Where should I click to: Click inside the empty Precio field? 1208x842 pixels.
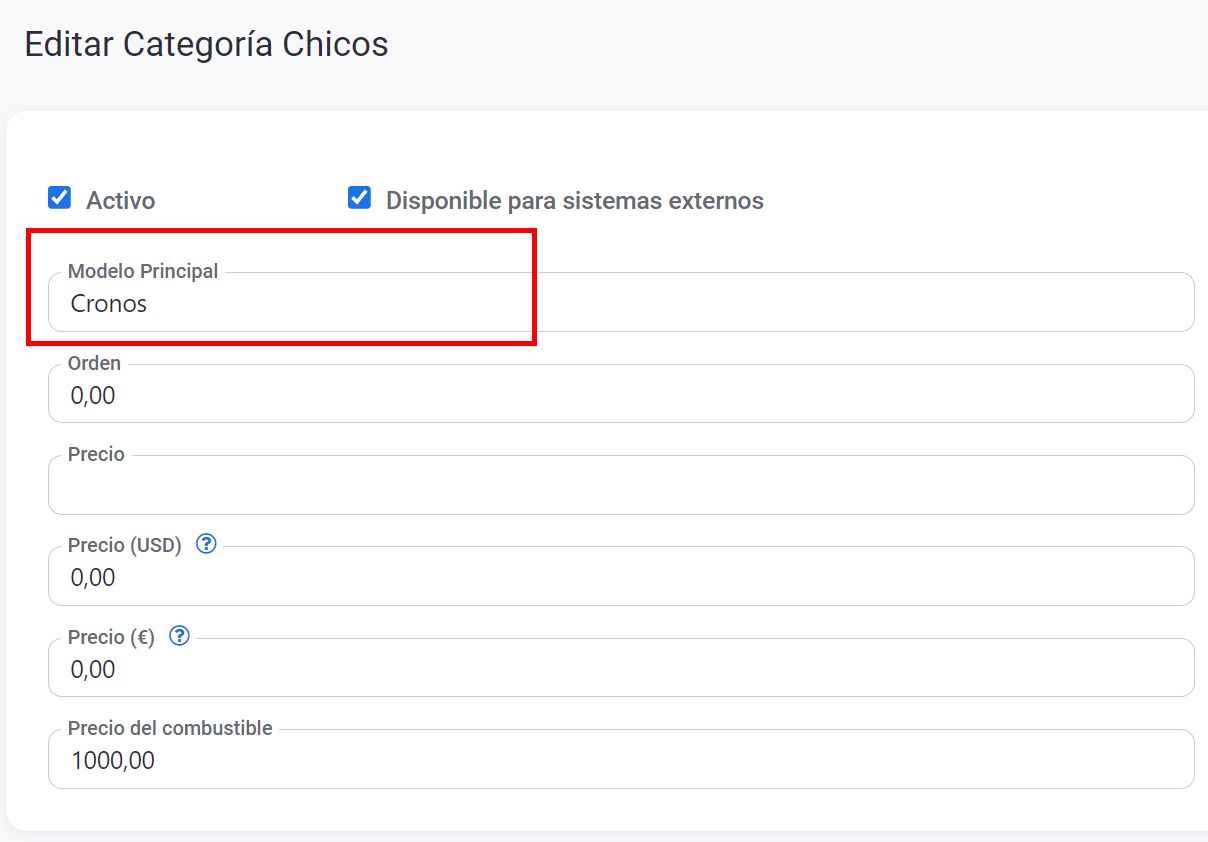click(x=620, y=487)
